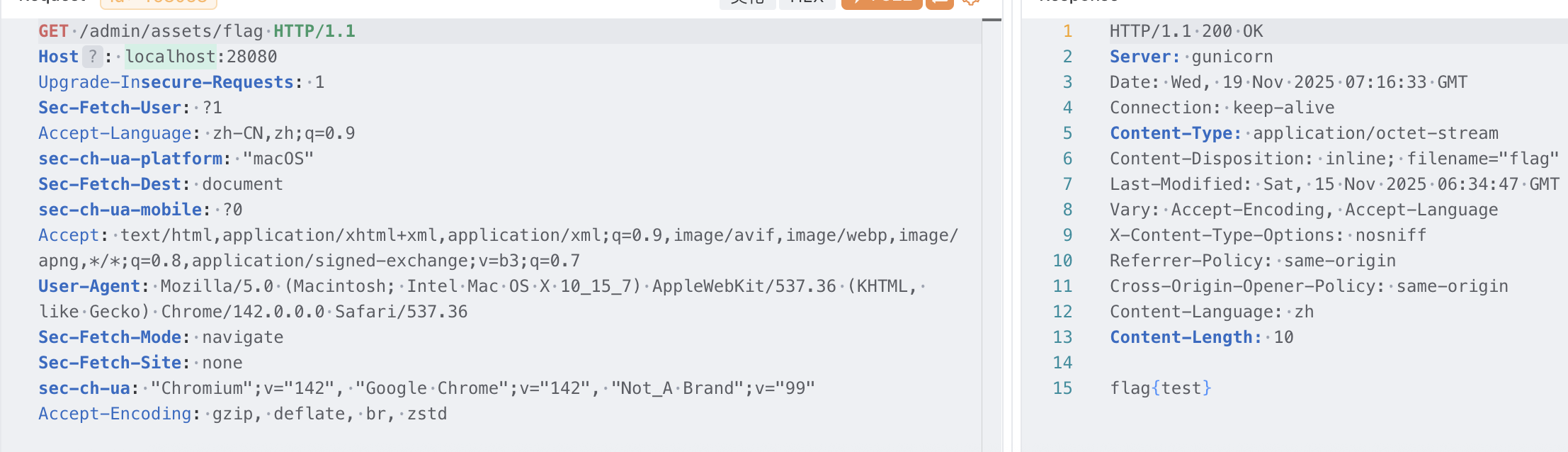Image resolution: width=1568 pixels, height=452 pixels.
Task: Click the flag{test} response body text
Action: 1160,388
